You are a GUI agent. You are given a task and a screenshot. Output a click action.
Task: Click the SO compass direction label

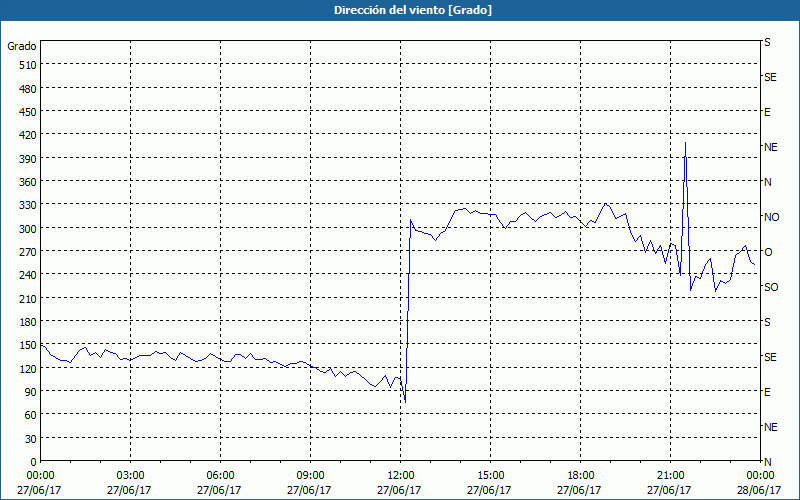click(x=771, y=287)
